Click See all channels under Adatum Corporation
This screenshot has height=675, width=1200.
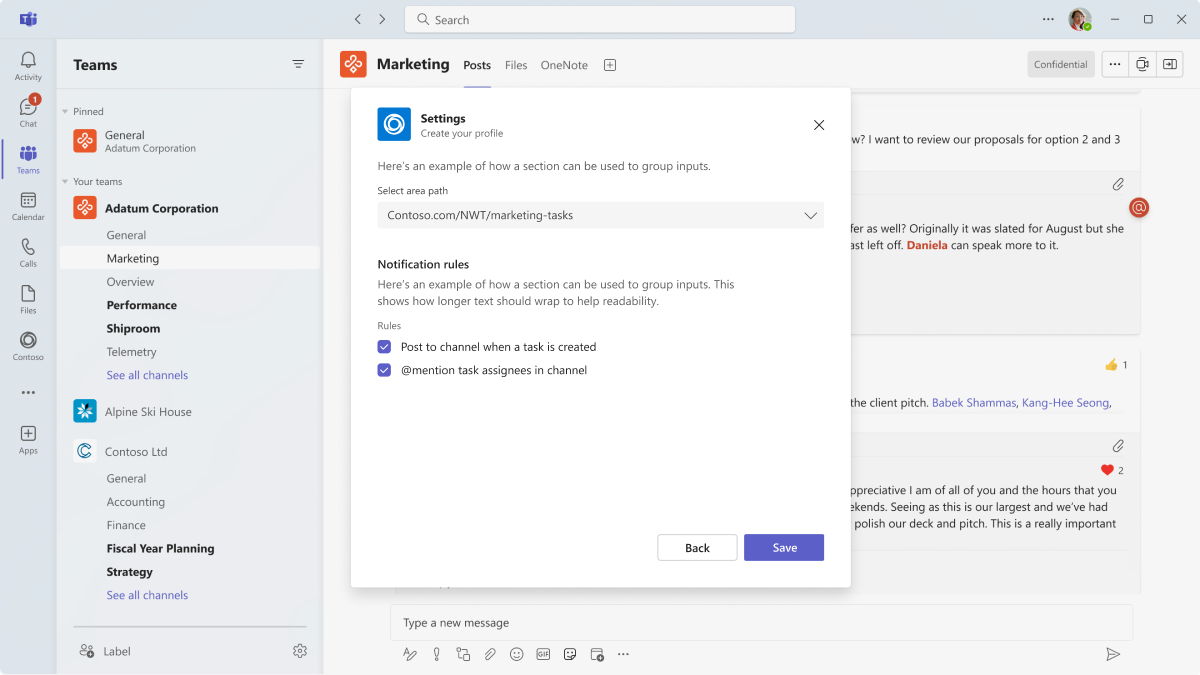[147, 375]
